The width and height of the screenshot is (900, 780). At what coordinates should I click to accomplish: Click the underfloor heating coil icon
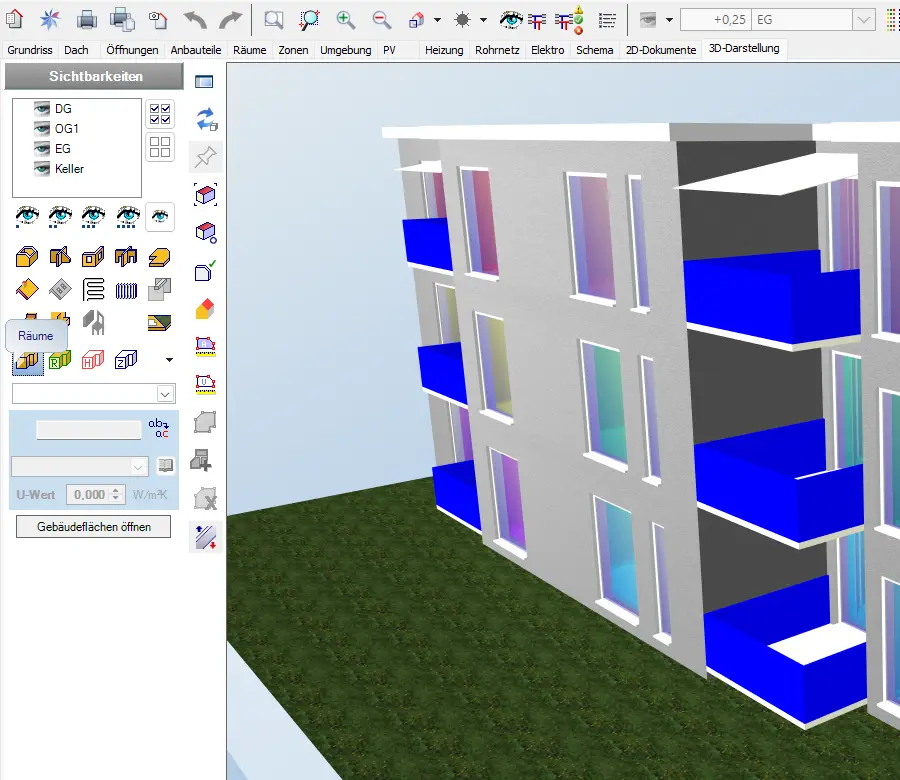93,290
